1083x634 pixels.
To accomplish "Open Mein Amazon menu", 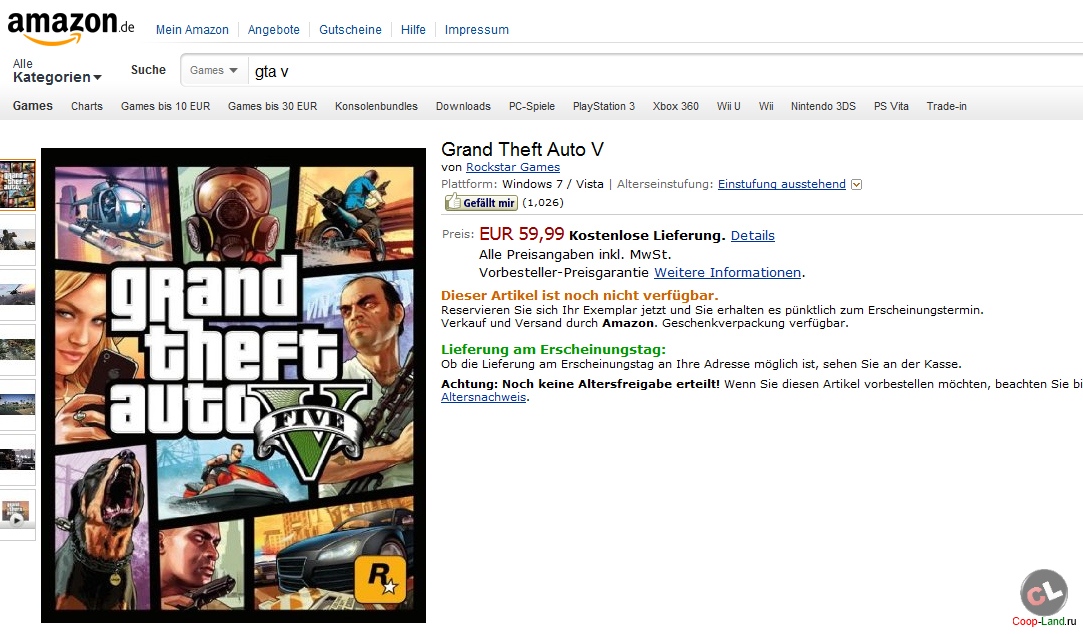I will [x=192, y=30].
